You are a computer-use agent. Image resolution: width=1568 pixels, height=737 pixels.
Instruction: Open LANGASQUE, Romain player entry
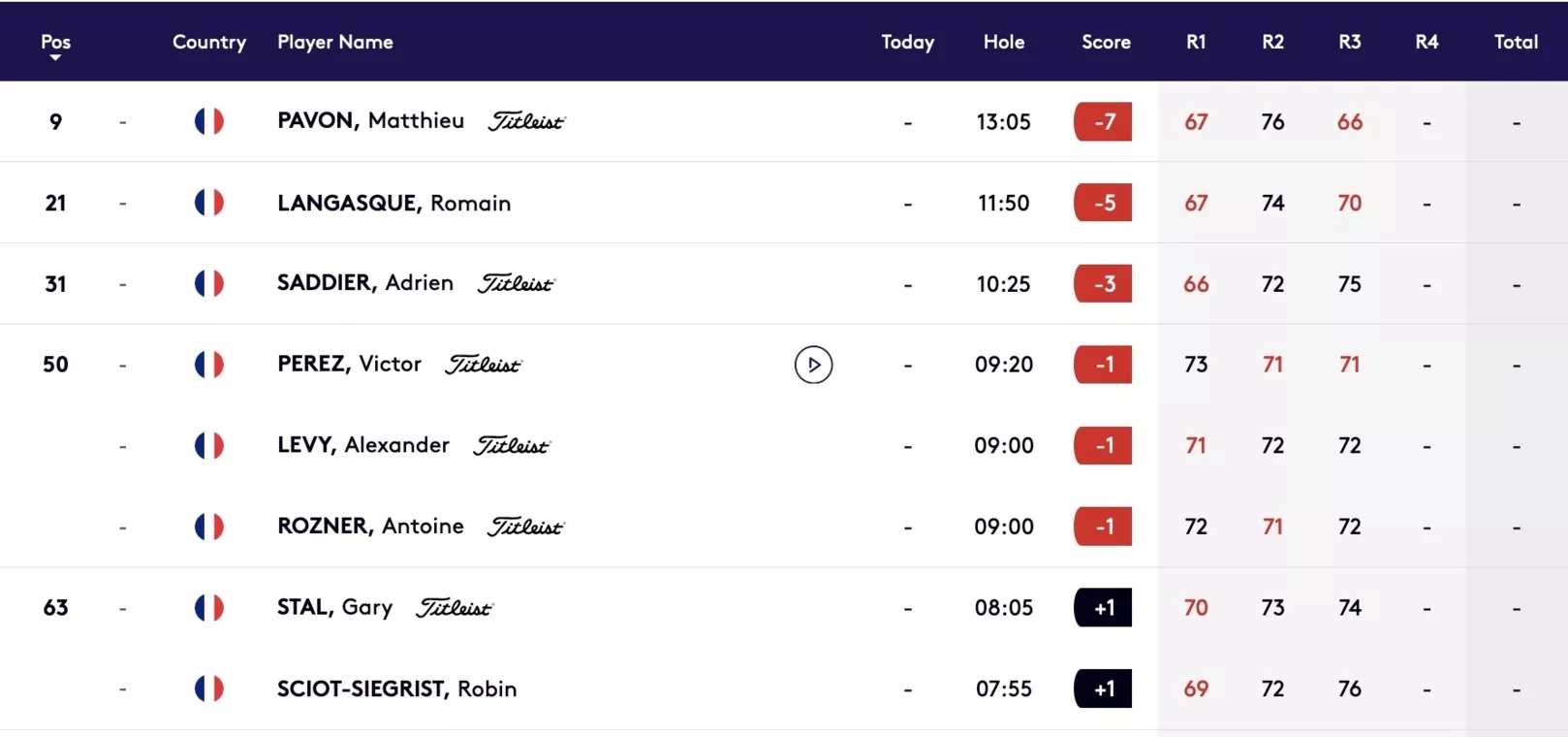pos(393,203)
